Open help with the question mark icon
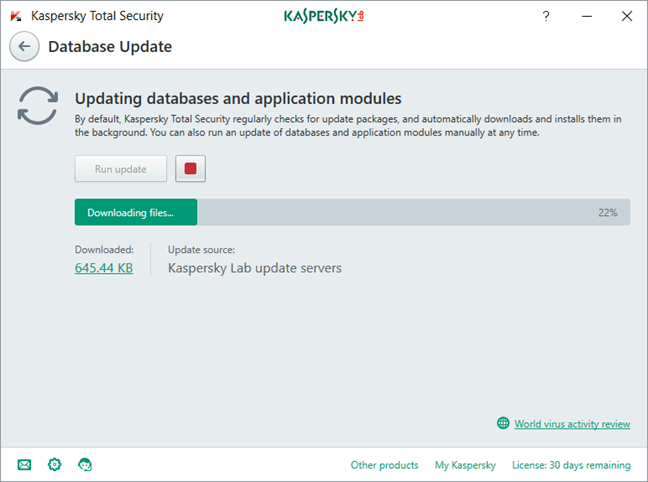648x482 pixels. [546, 16]
